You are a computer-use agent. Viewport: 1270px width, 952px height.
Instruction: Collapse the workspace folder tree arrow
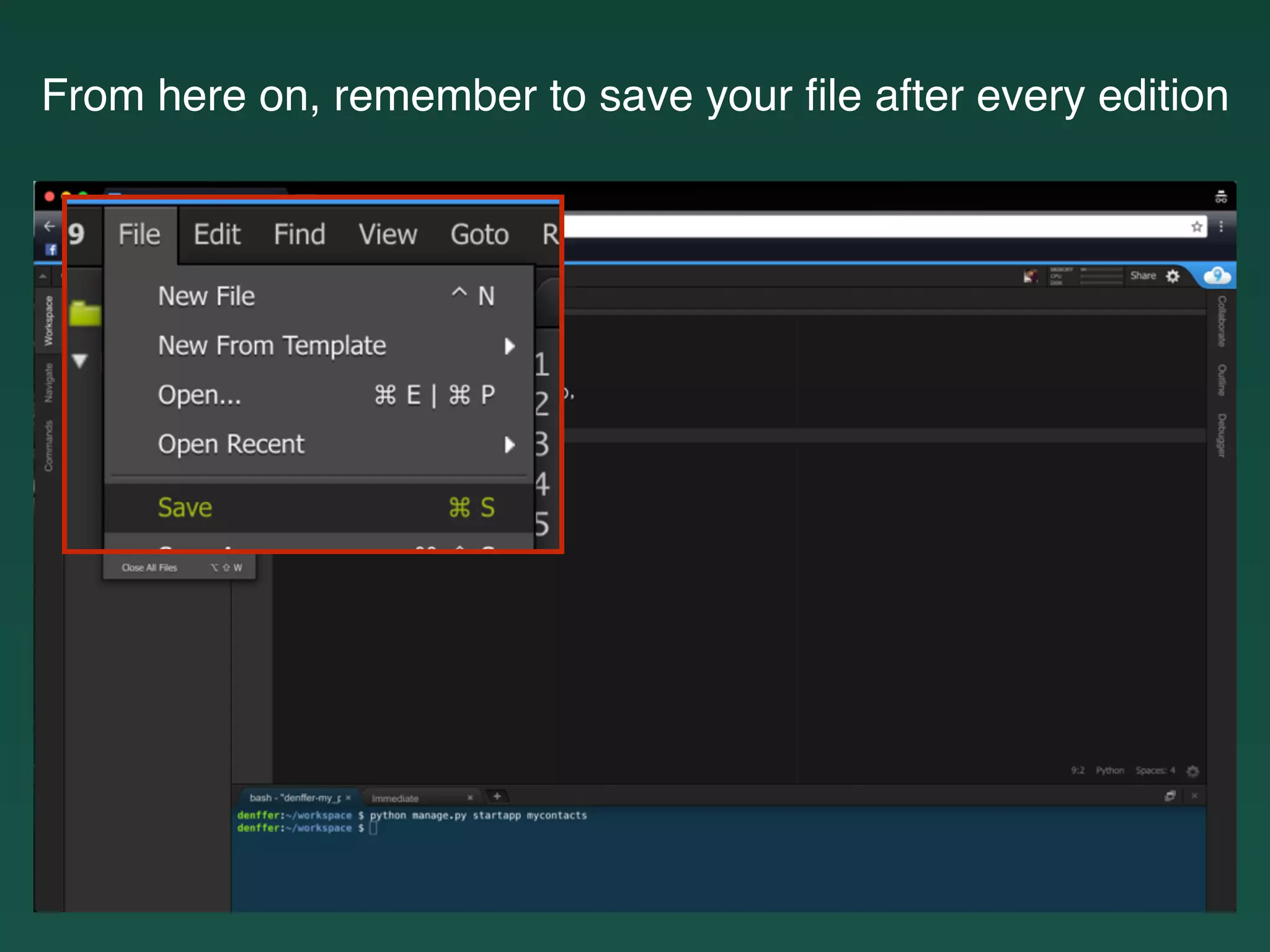pos(80,361)
